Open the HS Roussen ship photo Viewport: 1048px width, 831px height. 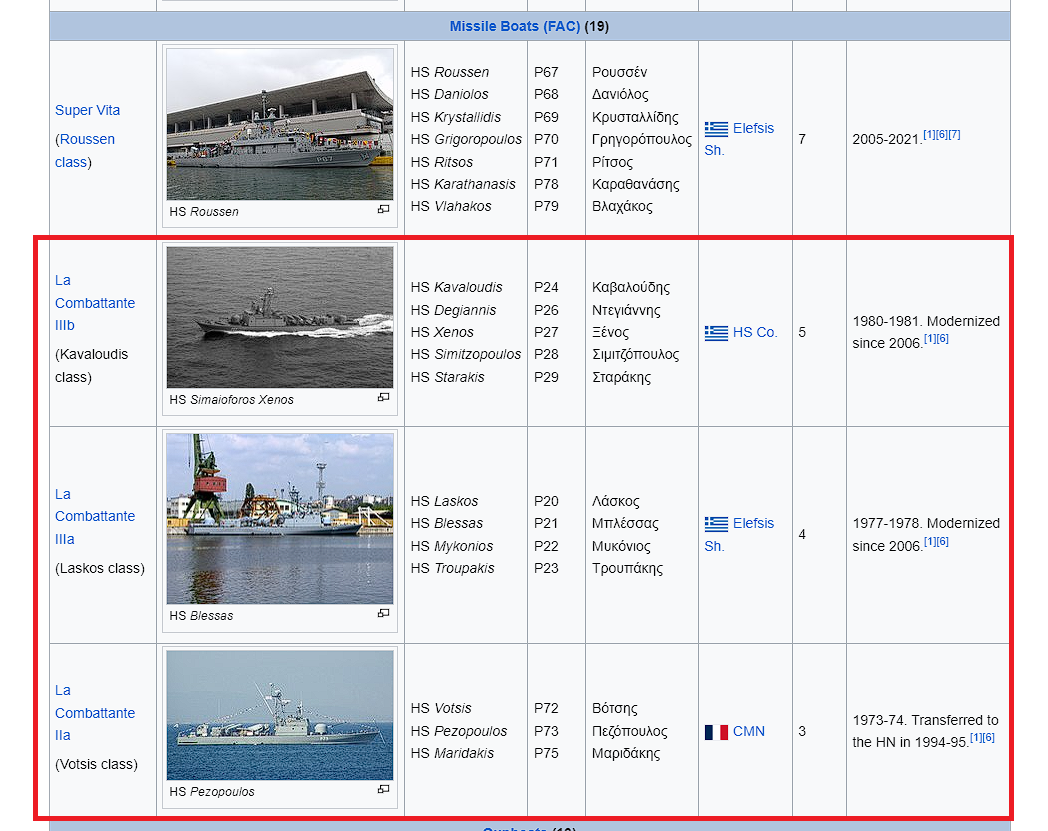(280, 124)
